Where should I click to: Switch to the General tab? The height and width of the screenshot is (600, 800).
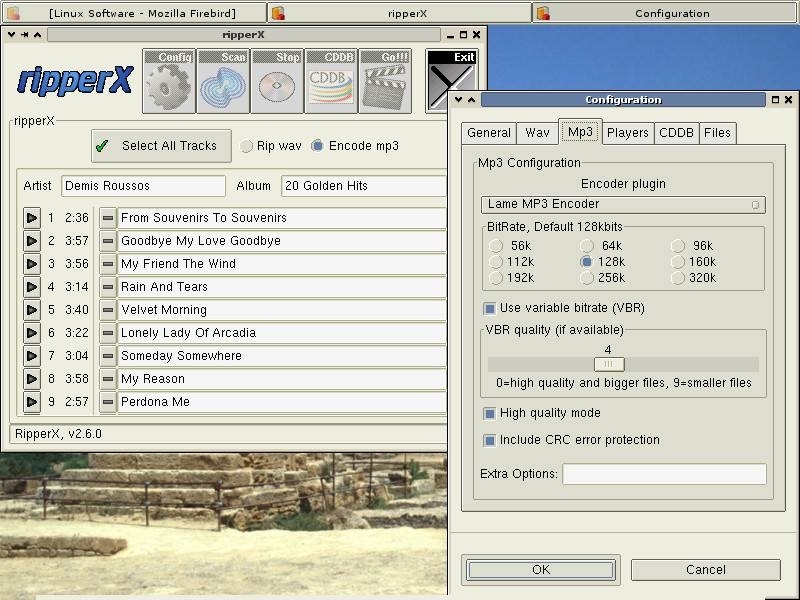click(488, 133)
